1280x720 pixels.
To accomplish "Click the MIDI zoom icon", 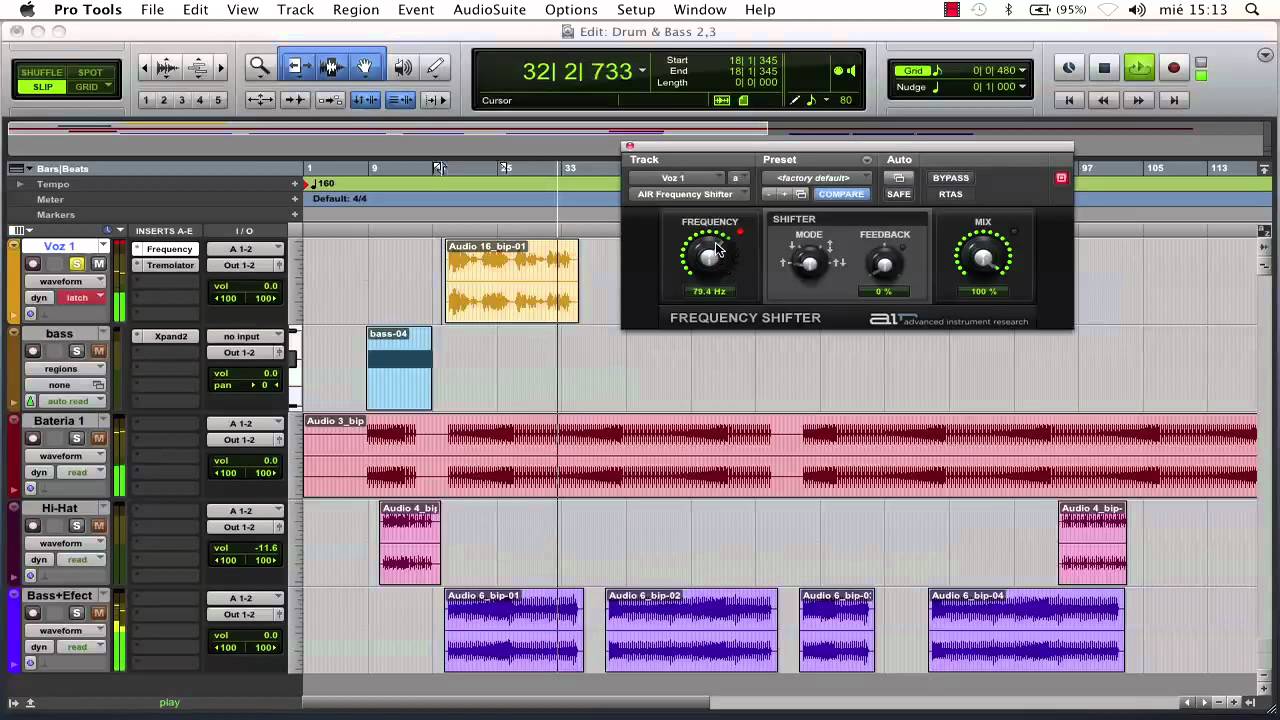I will click(x=198, y=67).
